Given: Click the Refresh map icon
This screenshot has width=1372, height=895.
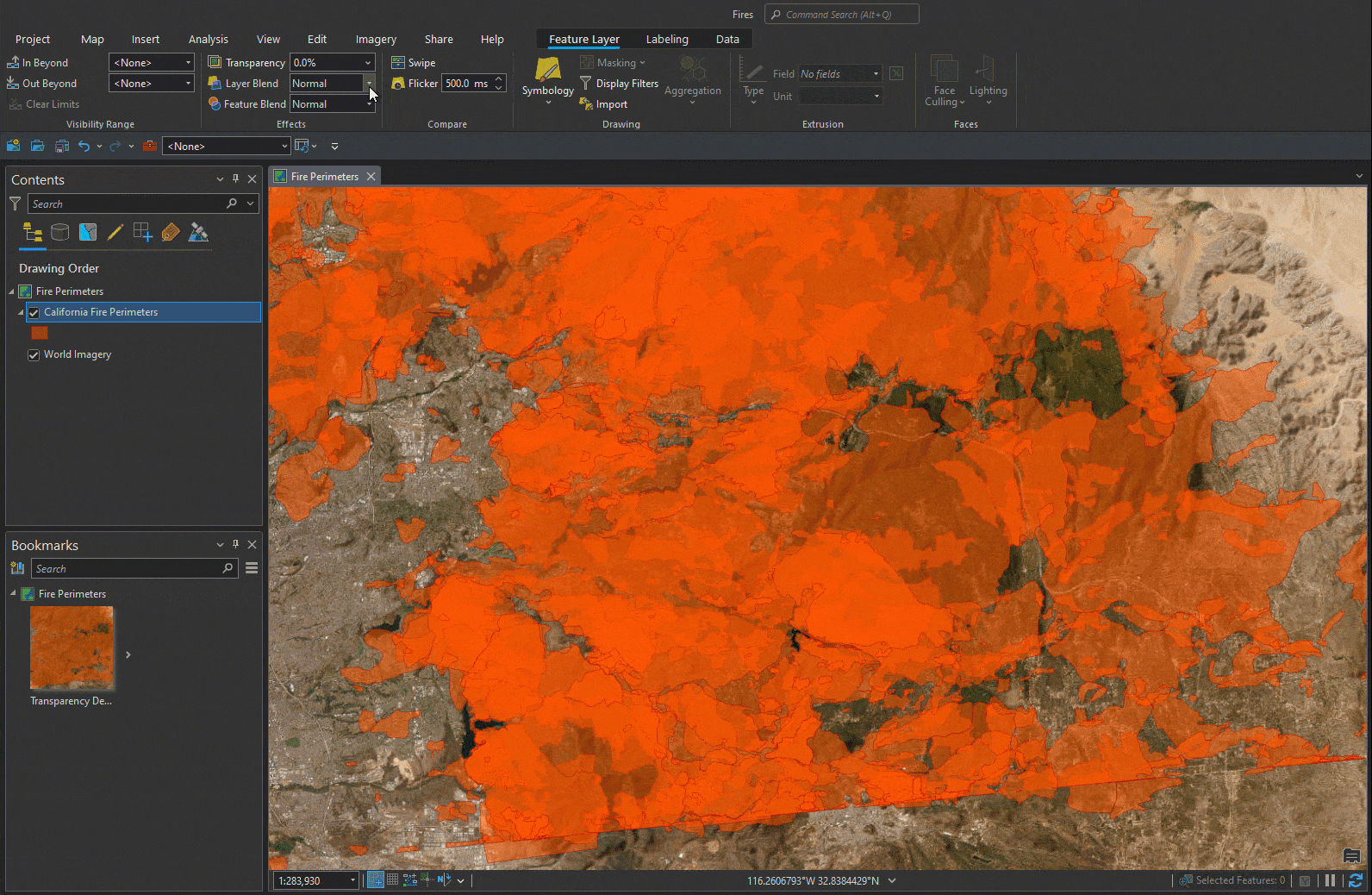Looking at the screenshot, I should (x=1356, y=880).
